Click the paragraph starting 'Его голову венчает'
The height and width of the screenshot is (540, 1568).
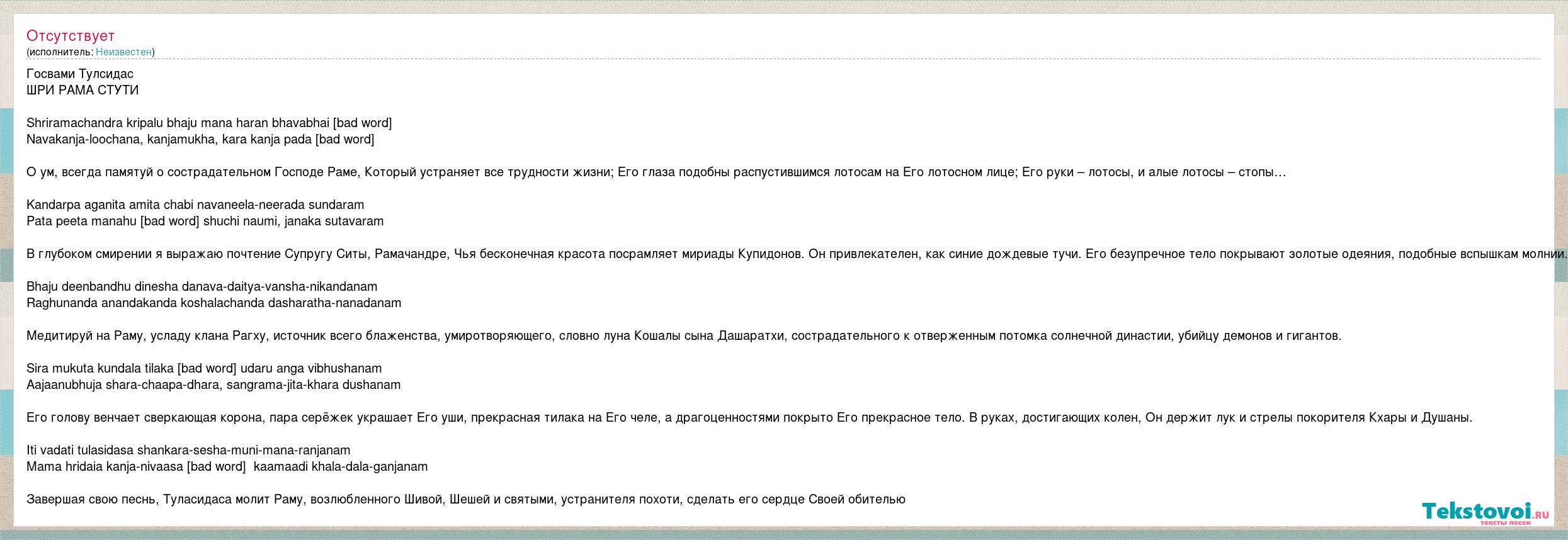pos(749,417)
